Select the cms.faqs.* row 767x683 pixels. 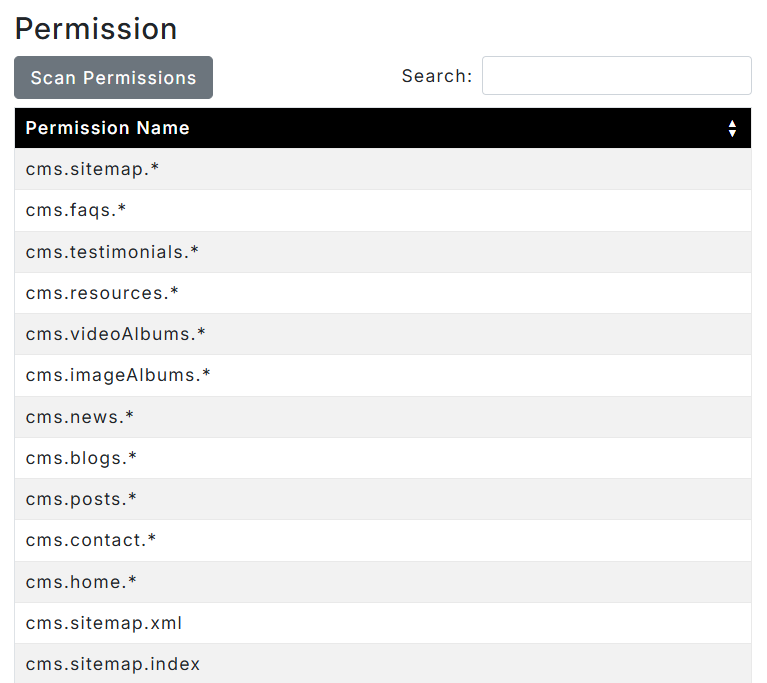click(383, 210)
